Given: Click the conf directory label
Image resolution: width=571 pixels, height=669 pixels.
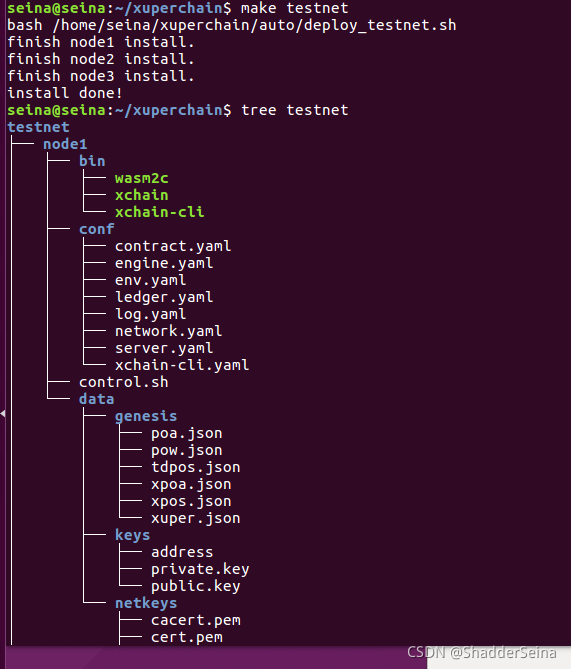Looking at the screenshot, I should coord(96,229).
